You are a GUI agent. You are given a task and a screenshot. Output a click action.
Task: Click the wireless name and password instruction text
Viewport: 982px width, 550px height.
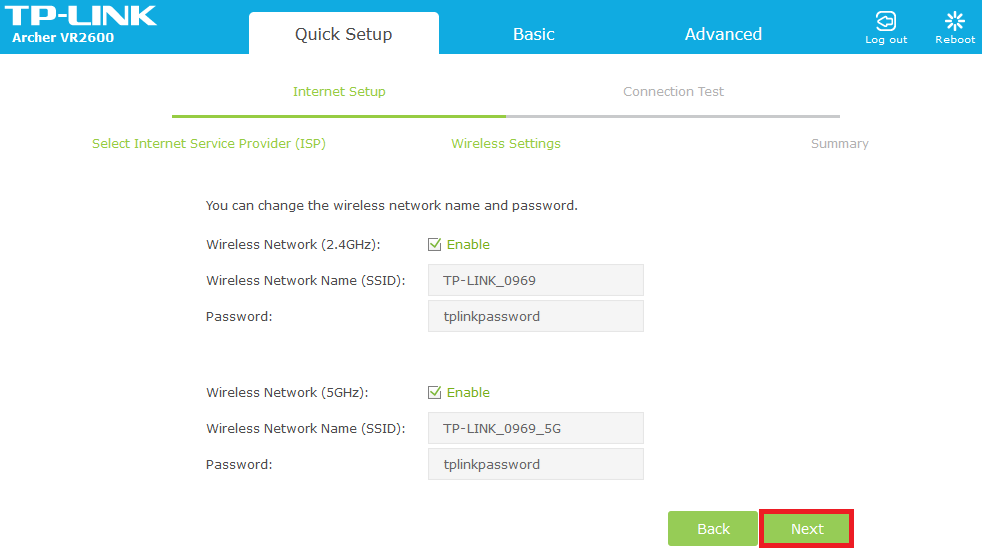pos(391,205)
